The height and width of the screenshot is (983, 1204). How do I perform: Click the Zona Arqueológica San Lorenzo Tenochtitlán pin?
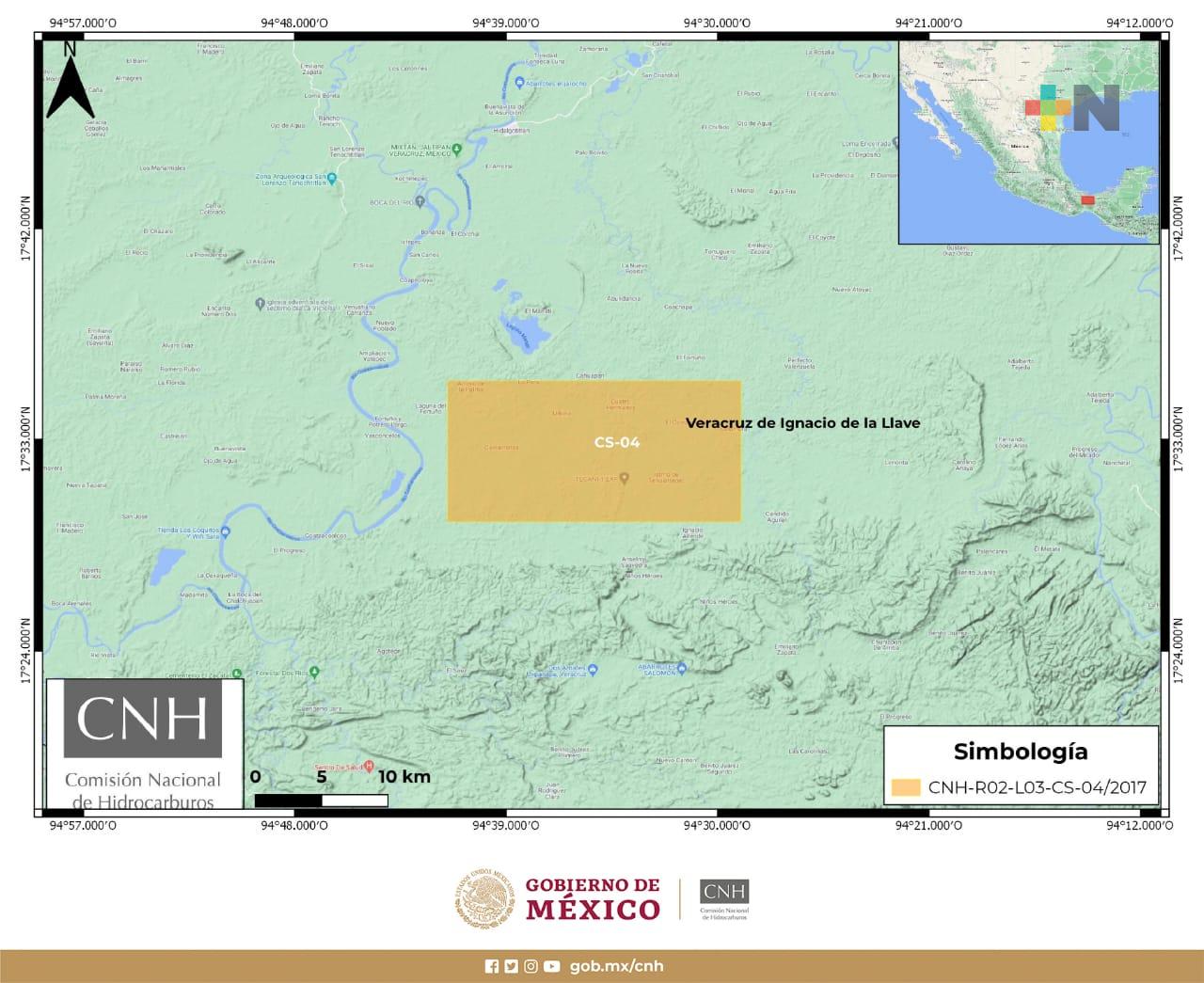331,178
